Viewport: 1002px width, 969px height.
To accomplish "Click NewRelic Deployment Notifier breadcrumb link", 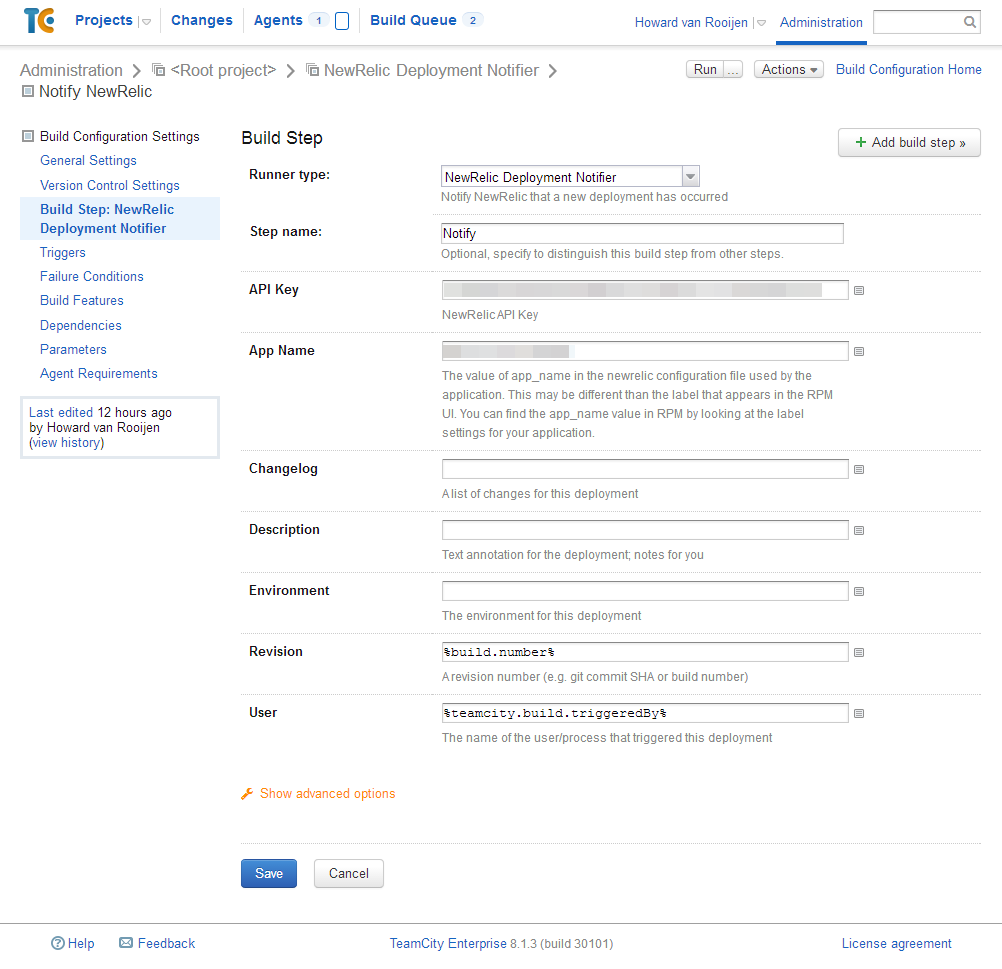I will (431, 70).
